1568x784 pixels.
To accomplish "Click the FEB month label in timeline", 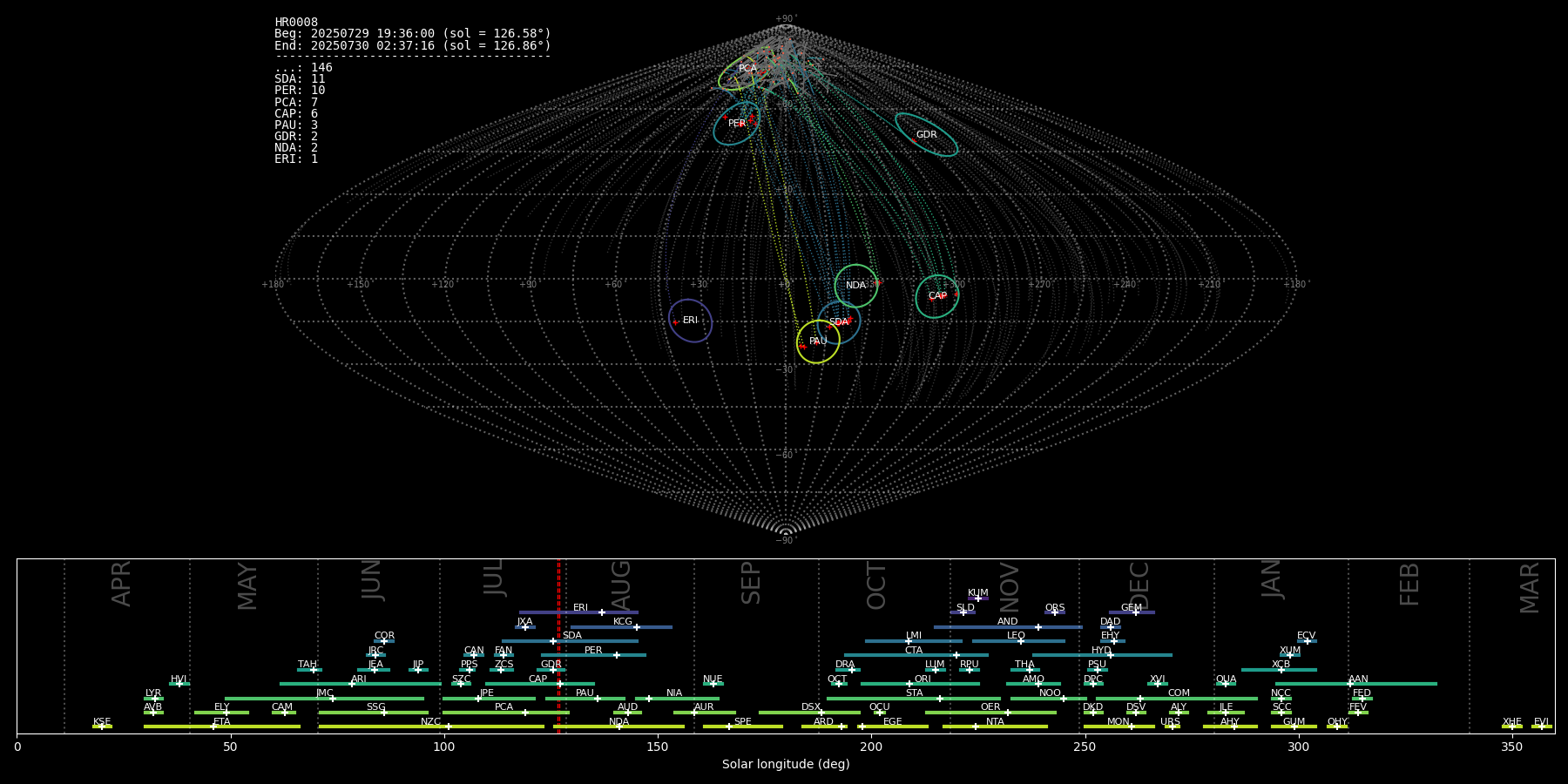I will (1409, 585).
